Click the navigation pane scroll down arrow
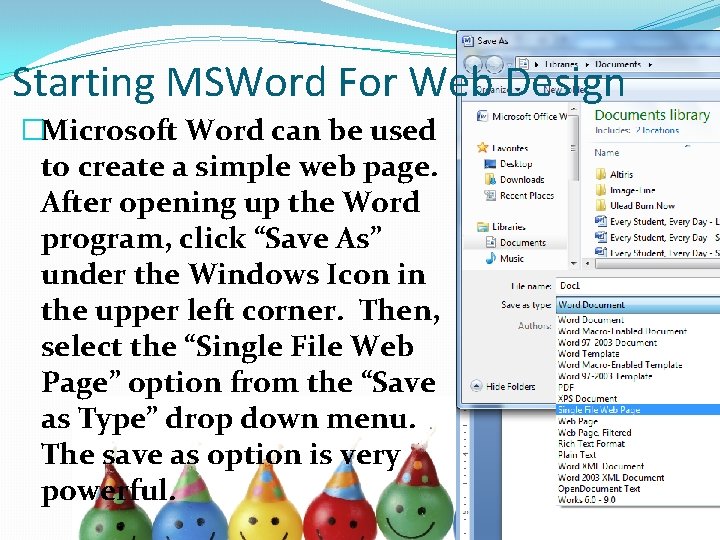Image resolution: width=720 pixels, height=540 pixels. click(574, 264)
